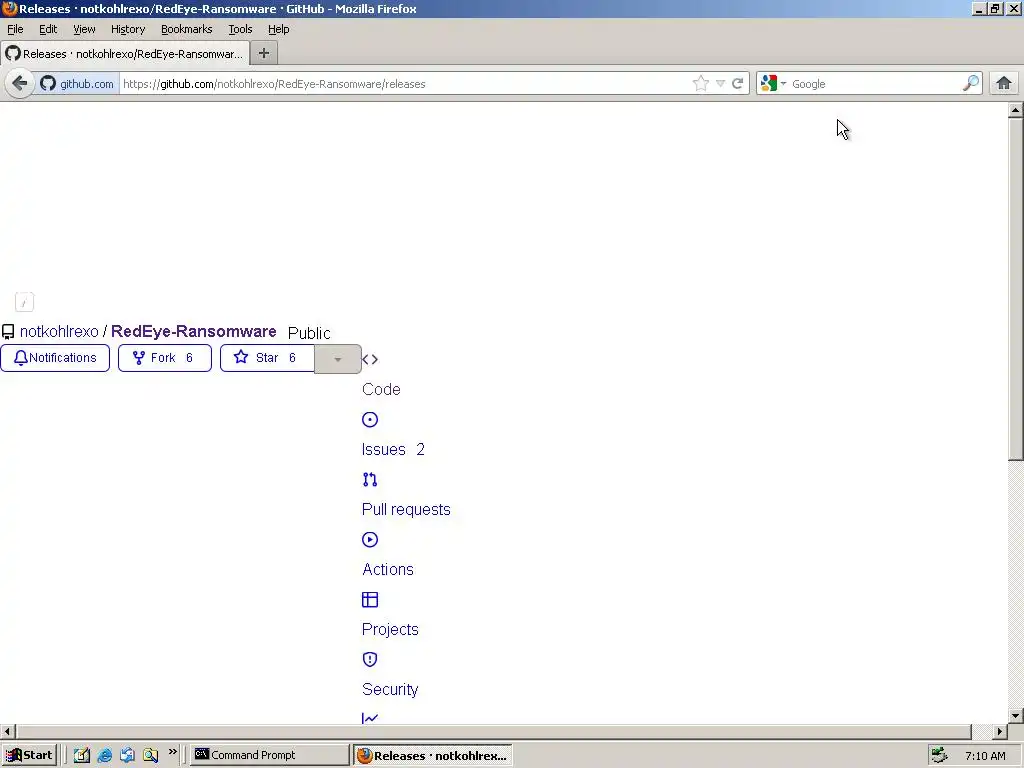Viewport: 1024px width, 768px height.
Task: Click the Star button
Action: [x=267, y=358]
